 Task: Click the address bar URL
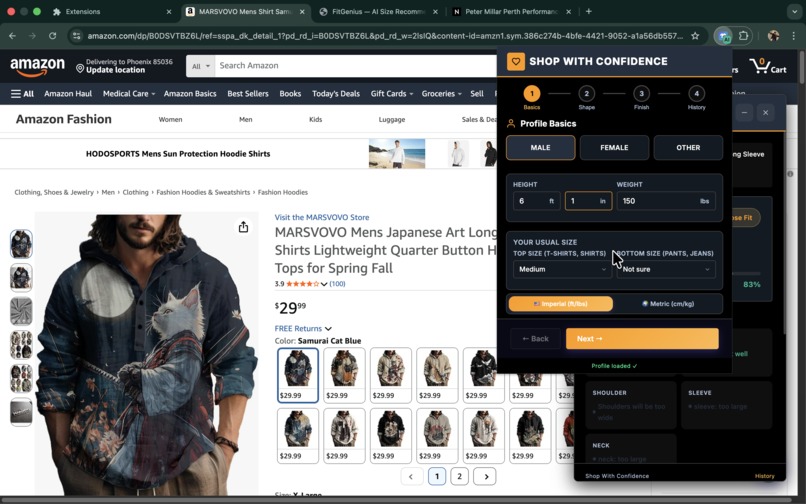pos(385,35)
